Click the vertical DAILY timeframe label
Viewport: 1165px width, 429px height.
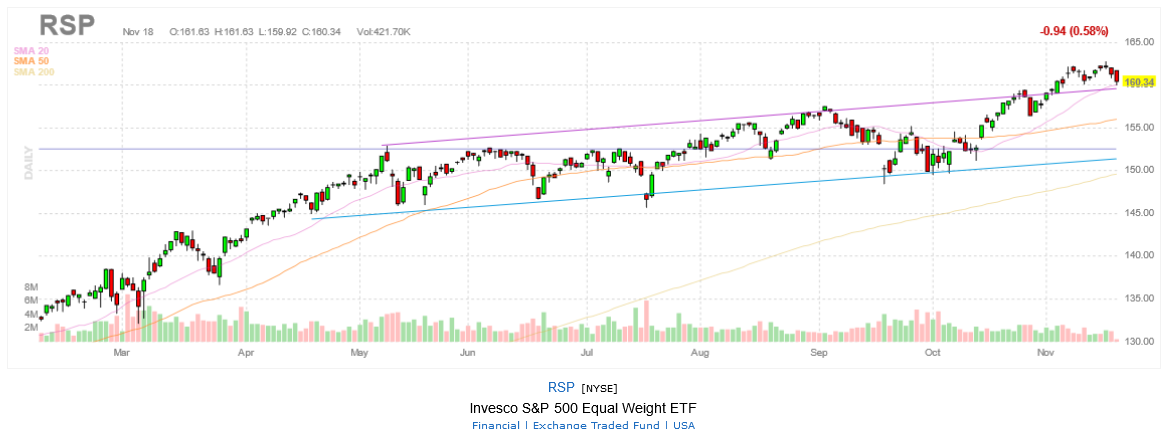point(29,162)
